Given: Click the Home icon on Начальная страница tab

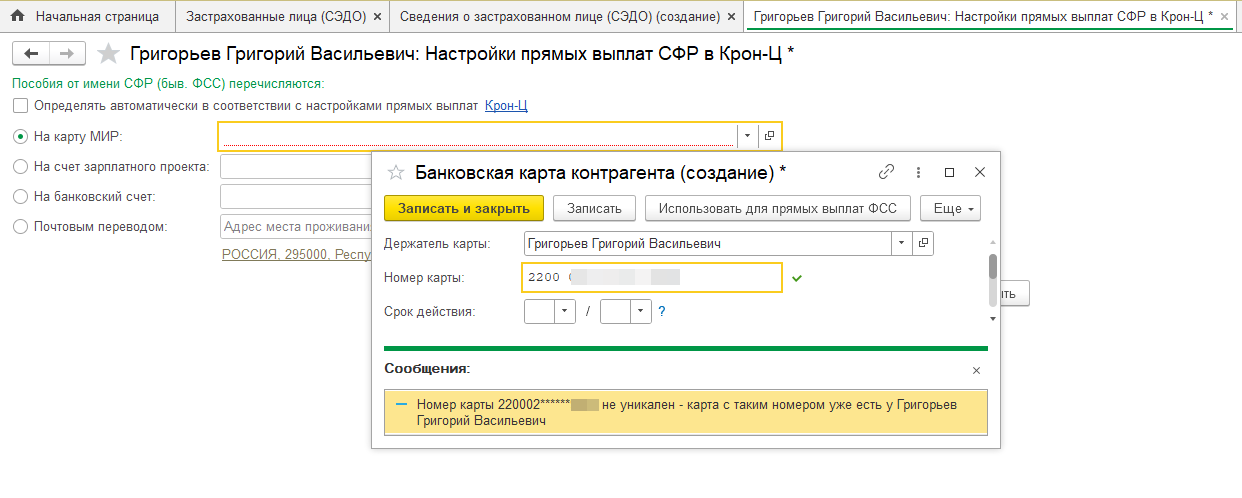Looking at the screenshot, I should click(17, 16).
